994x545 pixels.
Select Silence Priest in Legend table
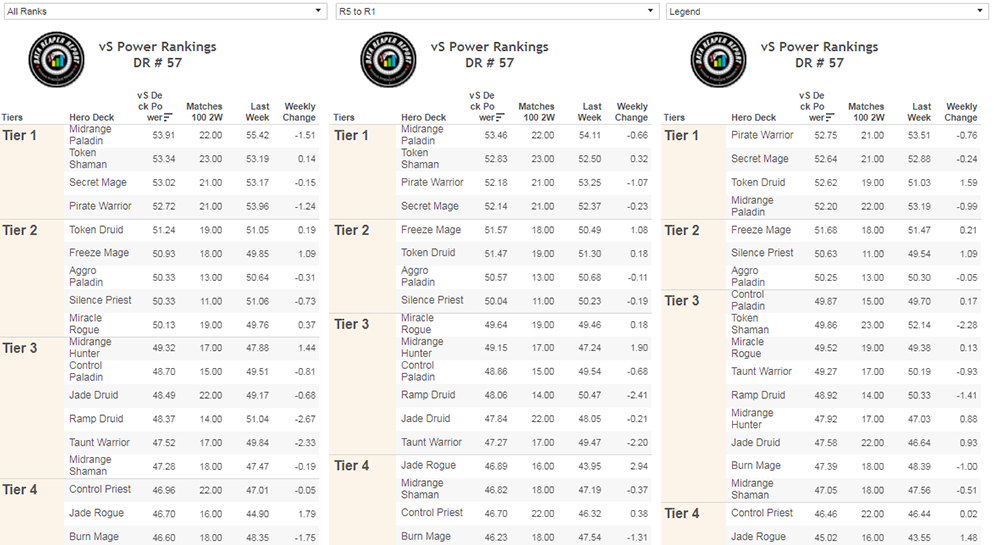(x=762, y=253)
